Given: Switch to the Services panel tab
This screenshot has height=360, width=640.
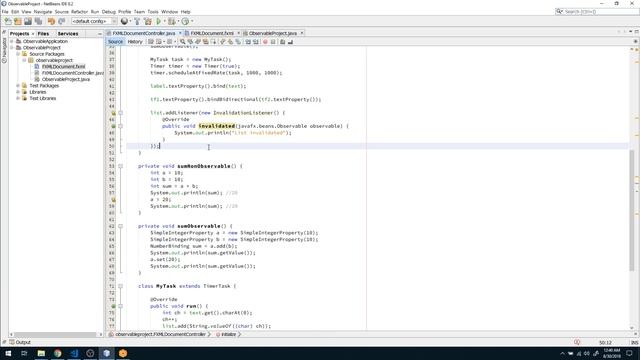Looking at the screenshot, I should click(x=68, y=33).
